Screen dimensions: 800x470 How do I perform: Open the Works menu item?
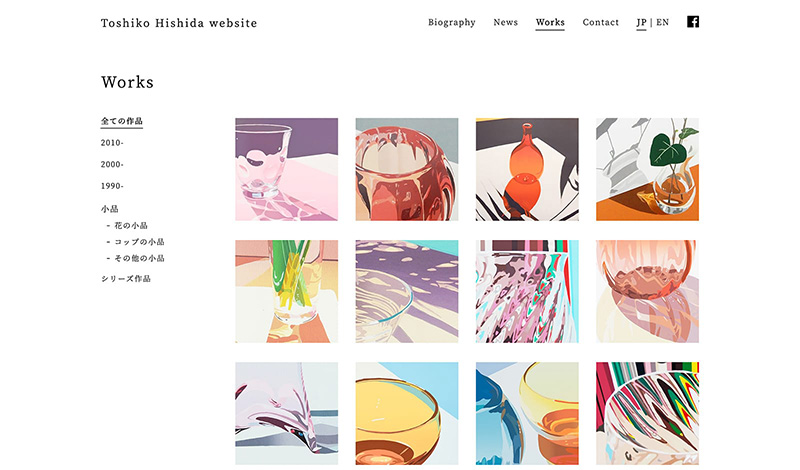550,22
